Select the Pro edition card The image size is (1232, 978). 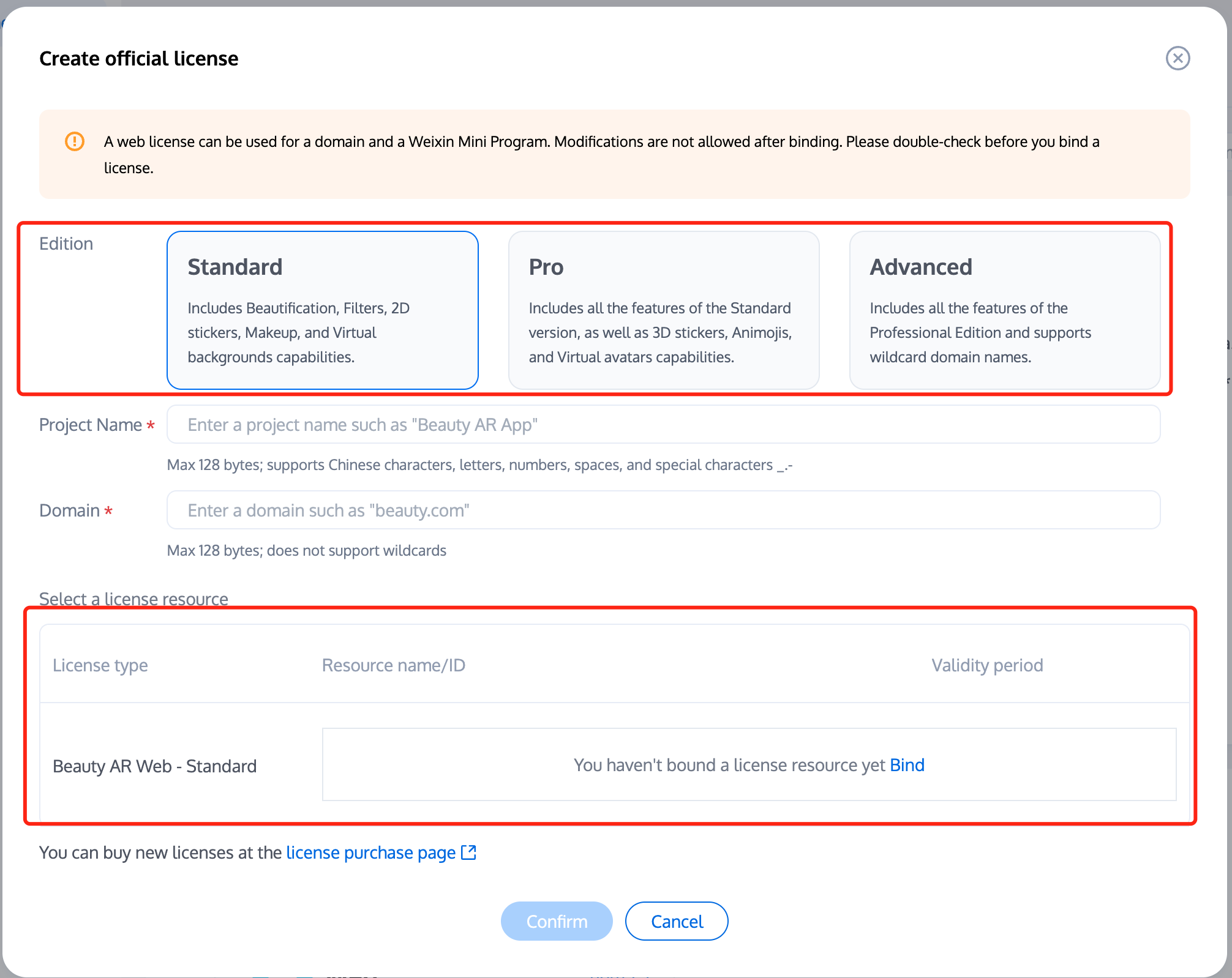664,310
